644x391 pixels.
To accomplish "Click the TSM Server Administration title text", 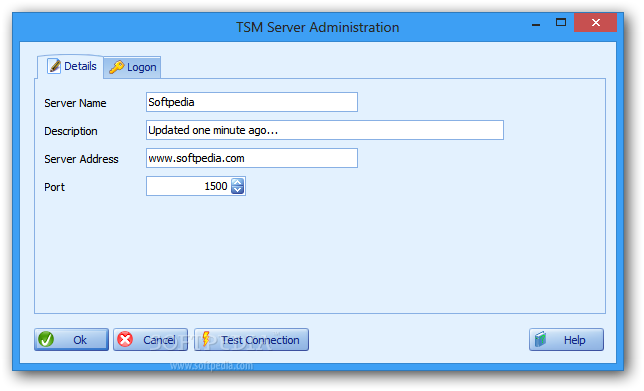I will click(x=317, y=27).
